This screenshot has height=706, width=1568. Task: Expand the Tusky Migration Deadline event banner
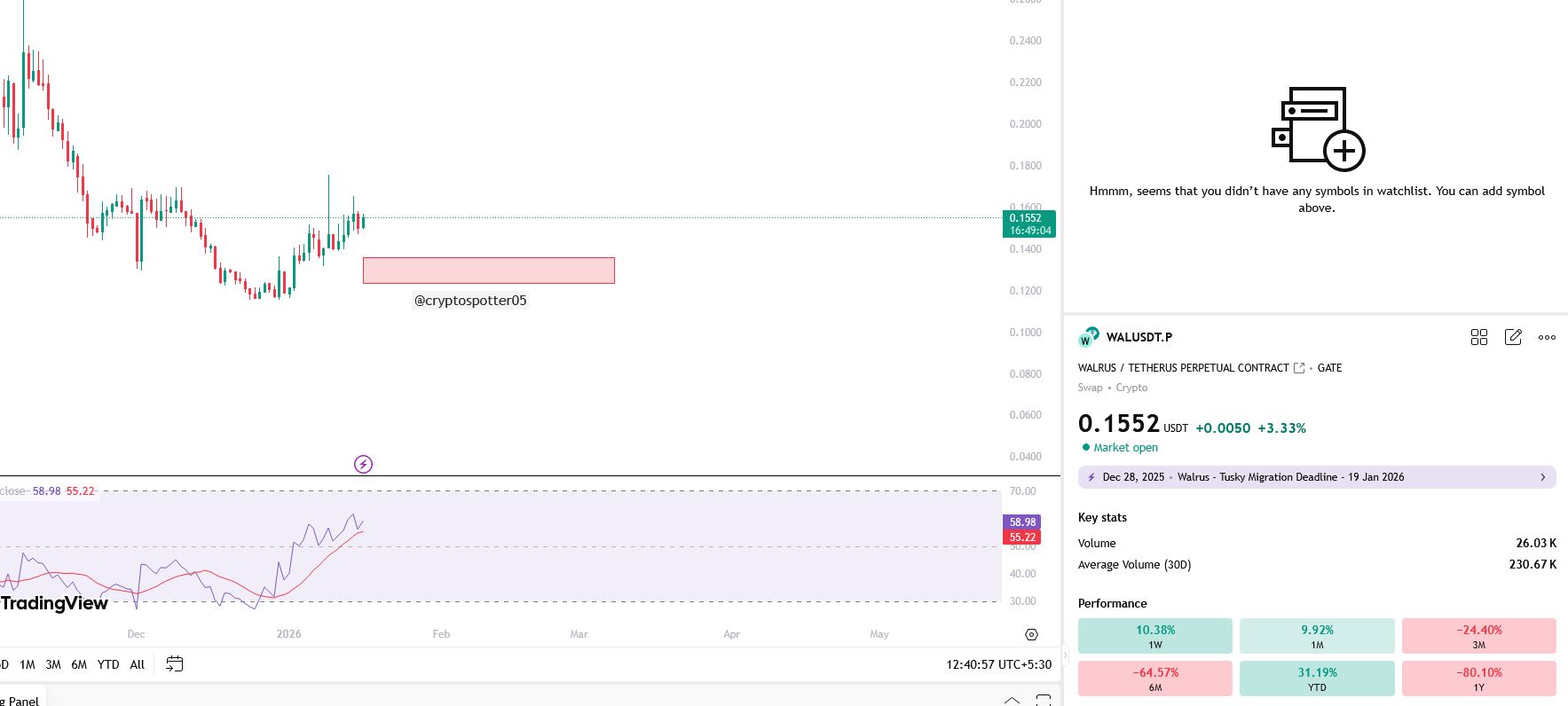pyautogui.click(x=1317, y=477)
